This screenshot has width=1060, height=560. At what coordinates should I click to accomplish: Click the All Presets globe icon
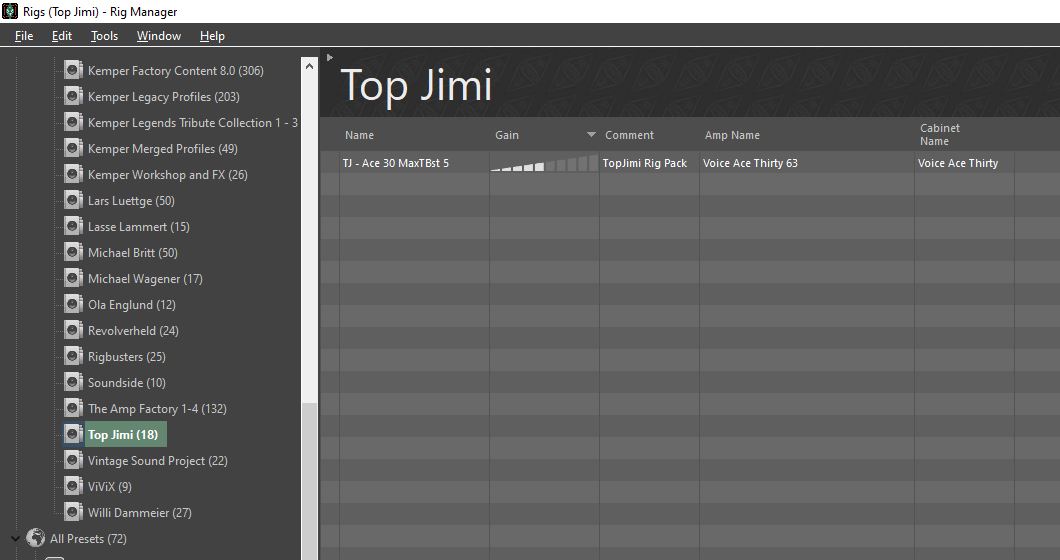click(35, 538)
